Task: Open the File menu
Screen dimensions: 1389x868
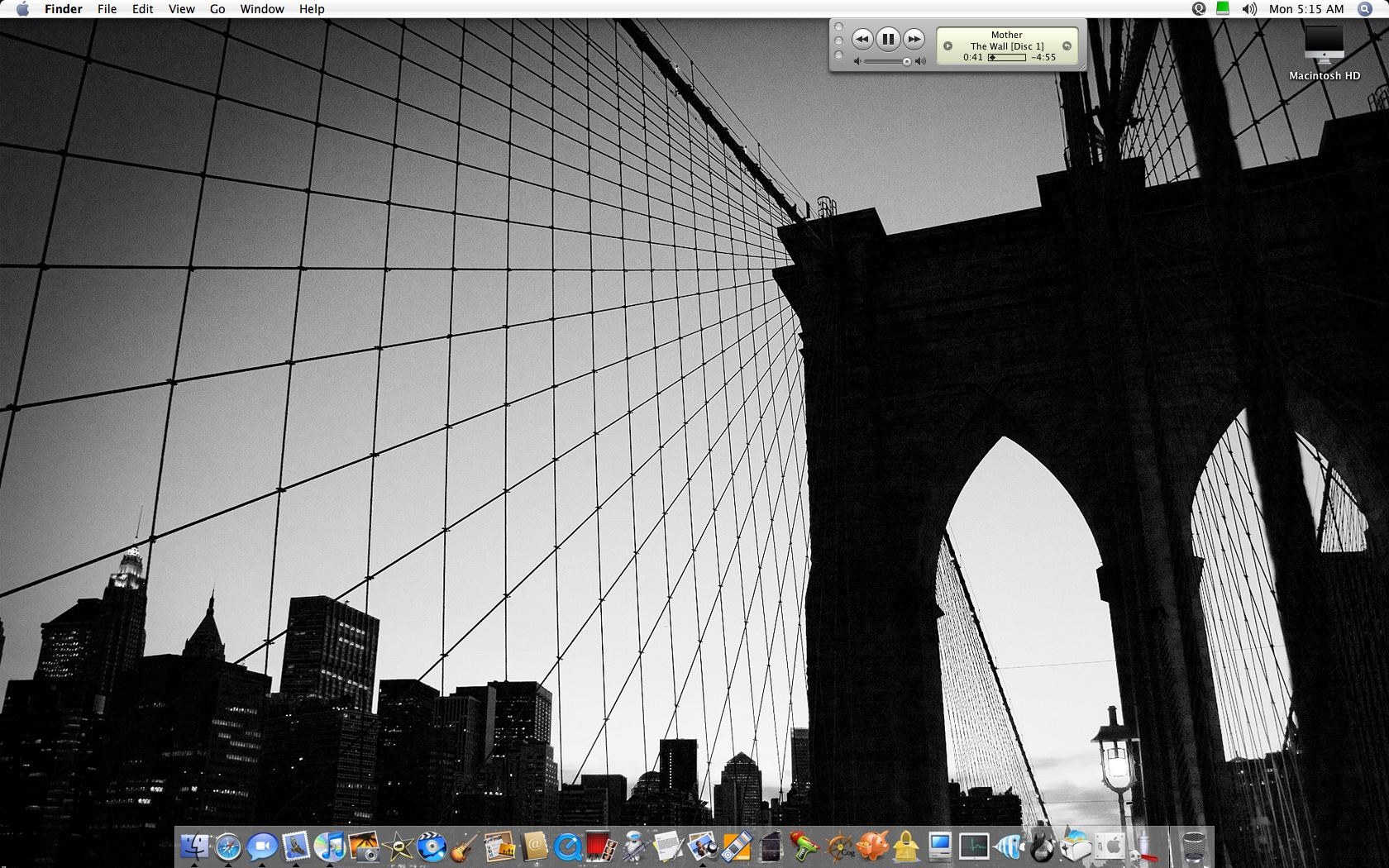Action: pyautogui.click(x=107, y=9)
